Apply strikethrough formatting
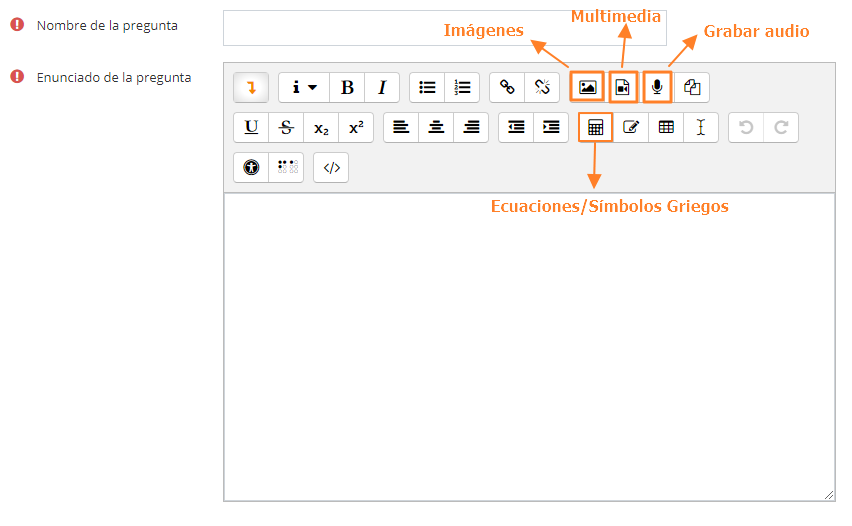 click(286, 128)
